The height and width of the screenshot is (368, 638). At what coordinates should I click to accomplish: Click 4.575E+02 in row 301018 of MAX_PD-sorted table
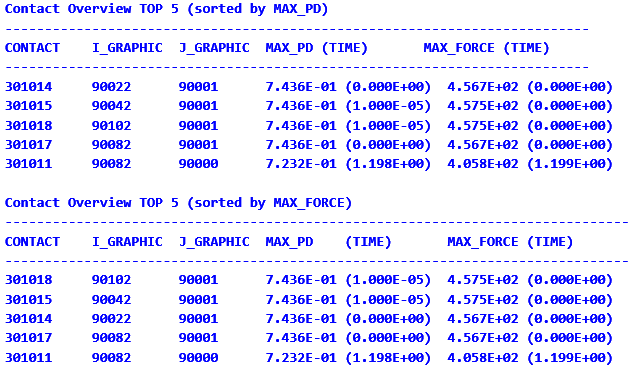483,125
